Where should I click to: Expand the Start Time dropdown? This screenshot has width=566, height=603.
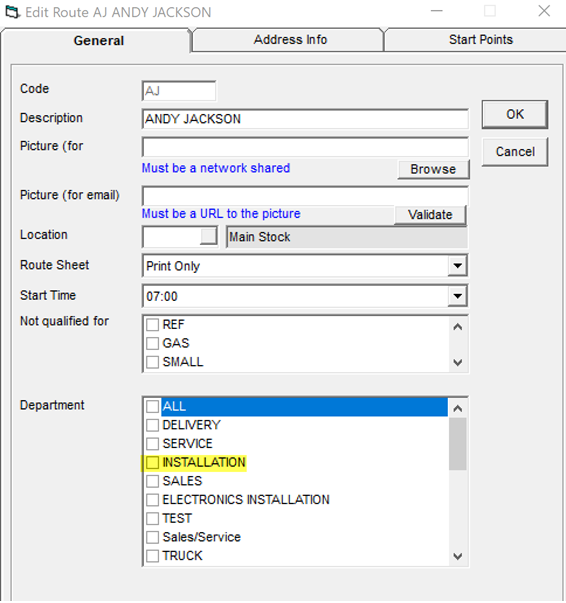pyautogui.click(x=458, y=296)
